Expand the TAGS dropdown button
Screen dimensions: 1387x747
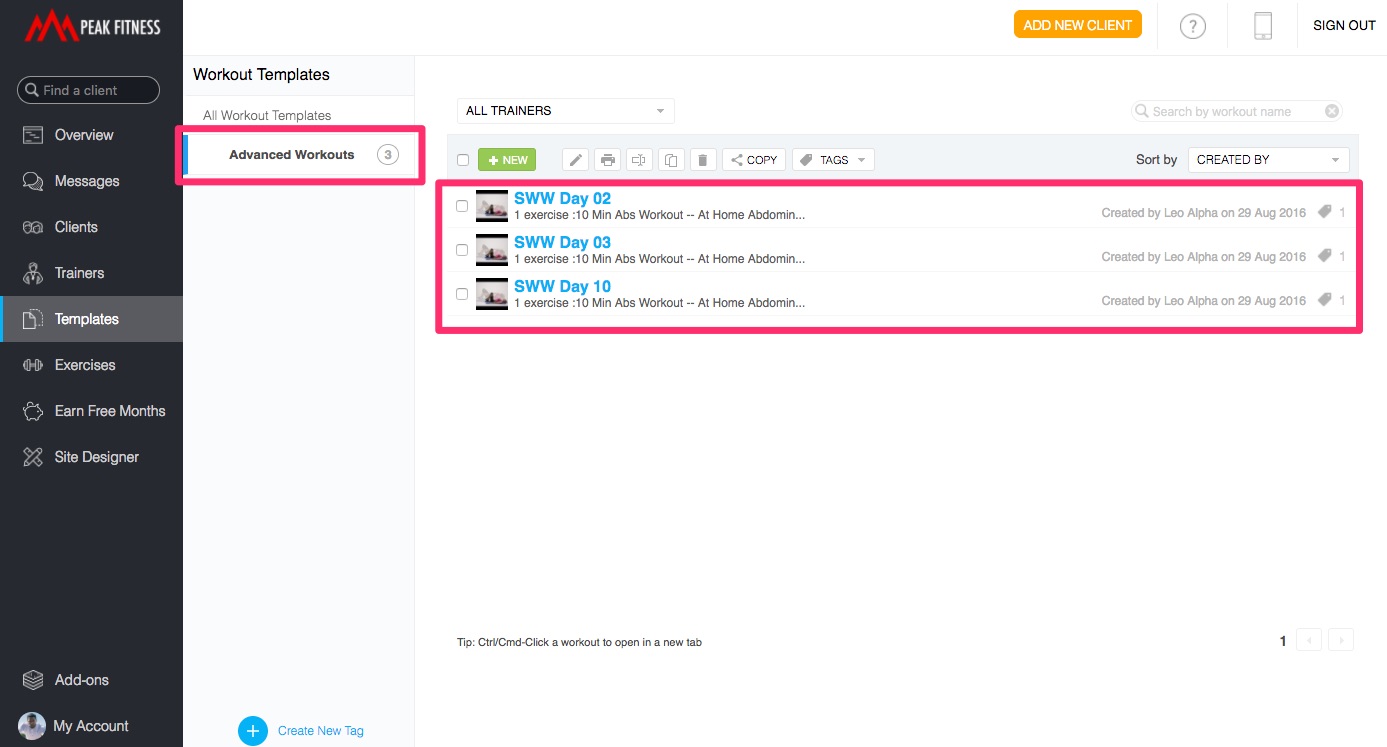tap(833, 160)
